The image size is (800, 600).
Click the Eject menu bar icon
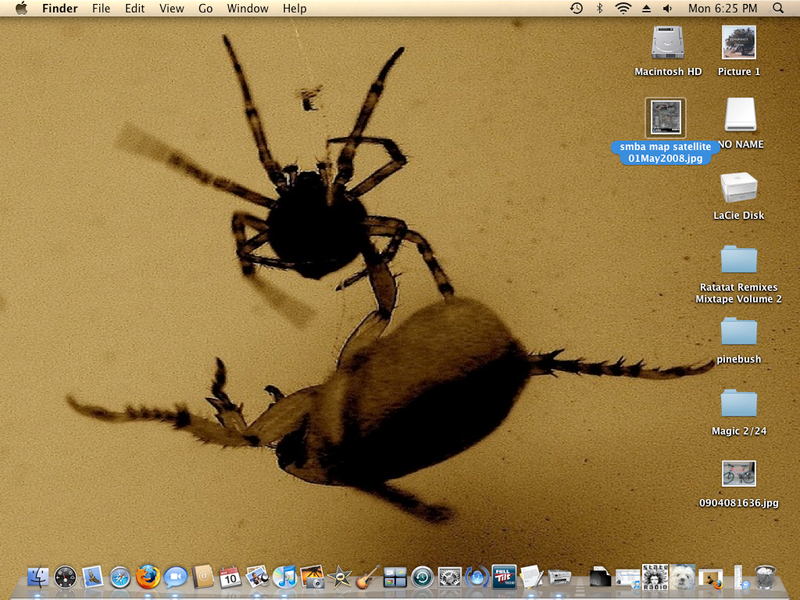coord(646,8)
